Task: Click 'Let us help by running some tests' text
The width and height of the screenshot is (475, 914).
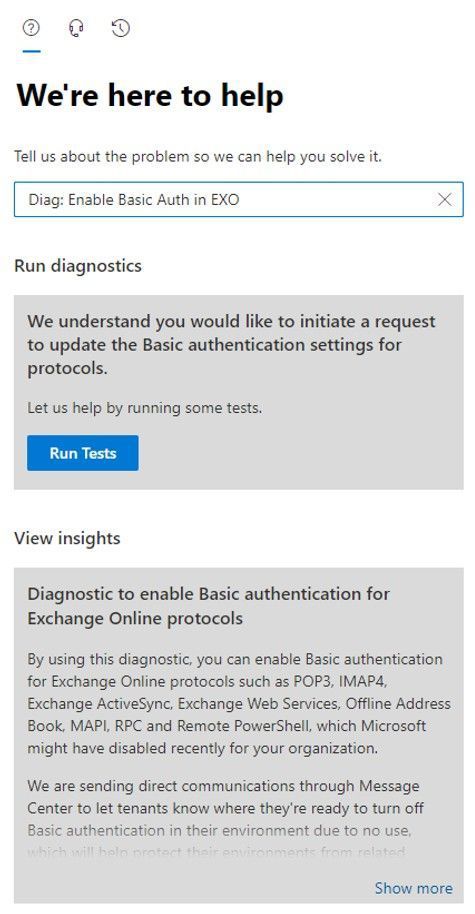Action: (x=145, y=408)
